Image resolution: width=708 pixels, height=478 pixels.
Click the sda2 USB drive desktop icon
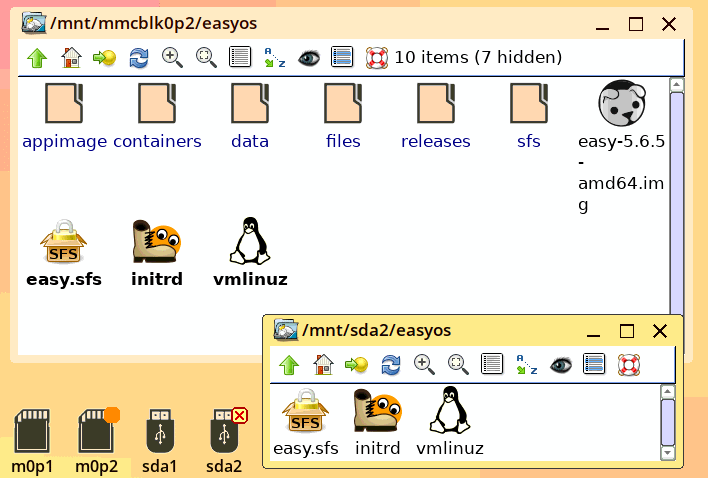[x=224, y=441]
